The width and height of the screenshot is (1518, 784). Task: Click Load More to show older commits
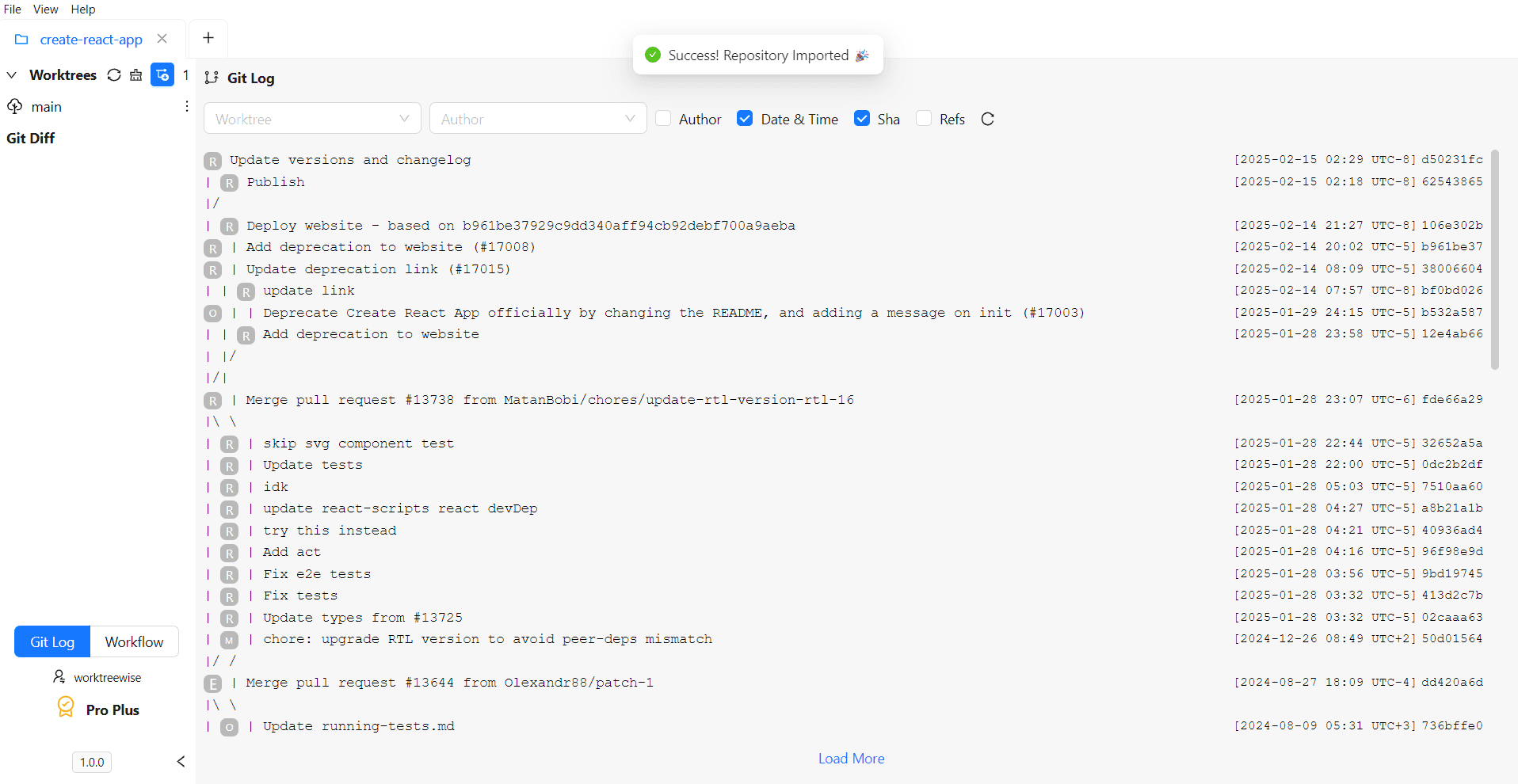pyautogui.click(x=850, y=758)
